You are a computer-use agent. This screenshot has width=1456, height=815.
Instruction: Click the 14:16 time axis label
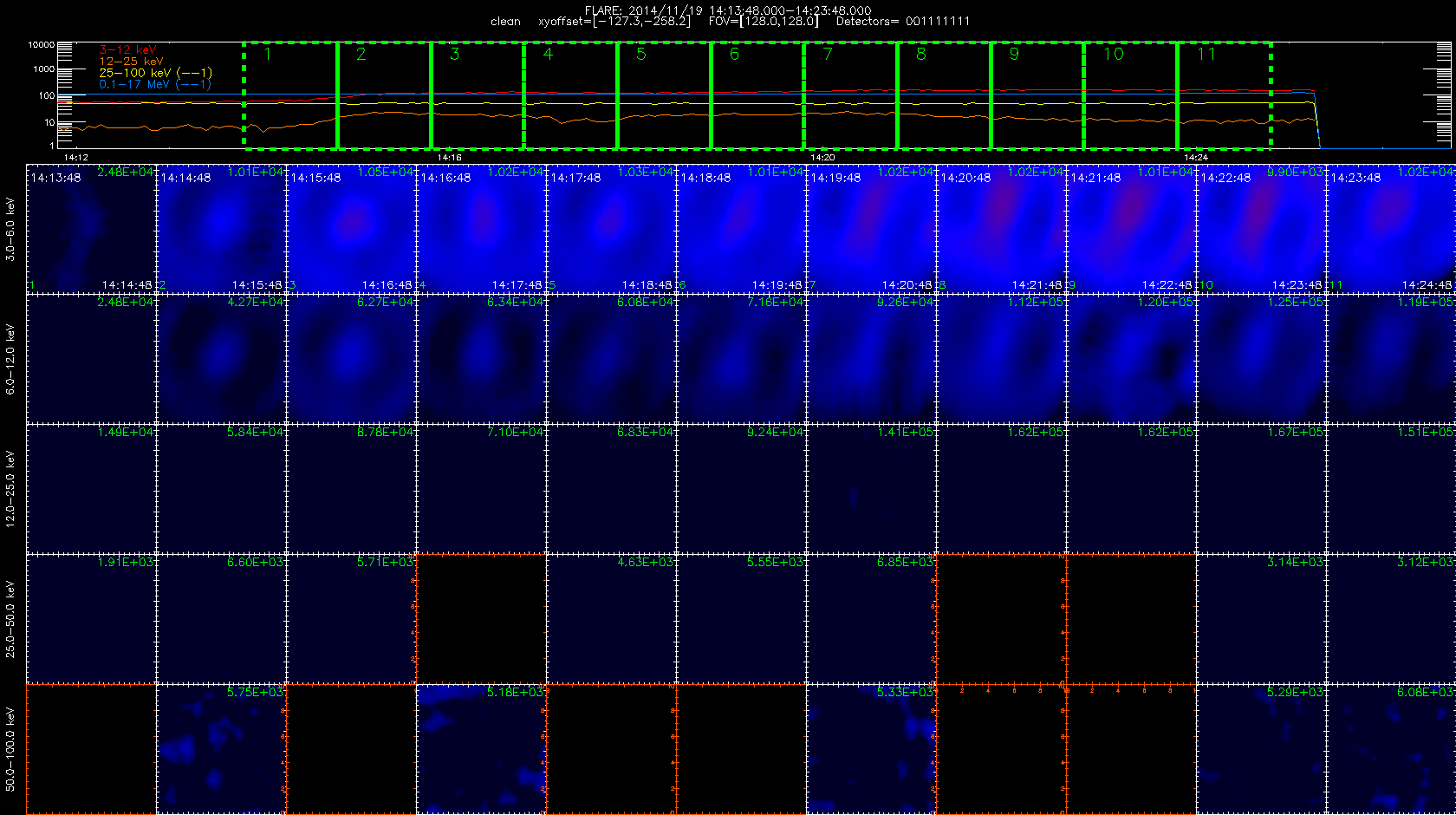(449, 158)
